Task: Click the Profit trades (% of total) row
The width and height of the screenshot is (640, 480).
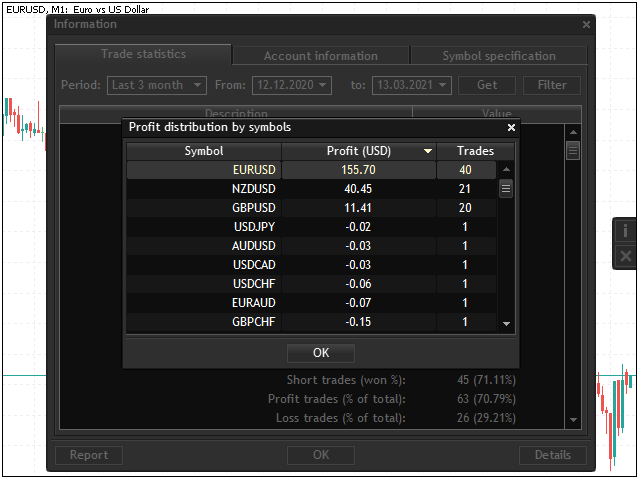Action: (x=312, y=399)
